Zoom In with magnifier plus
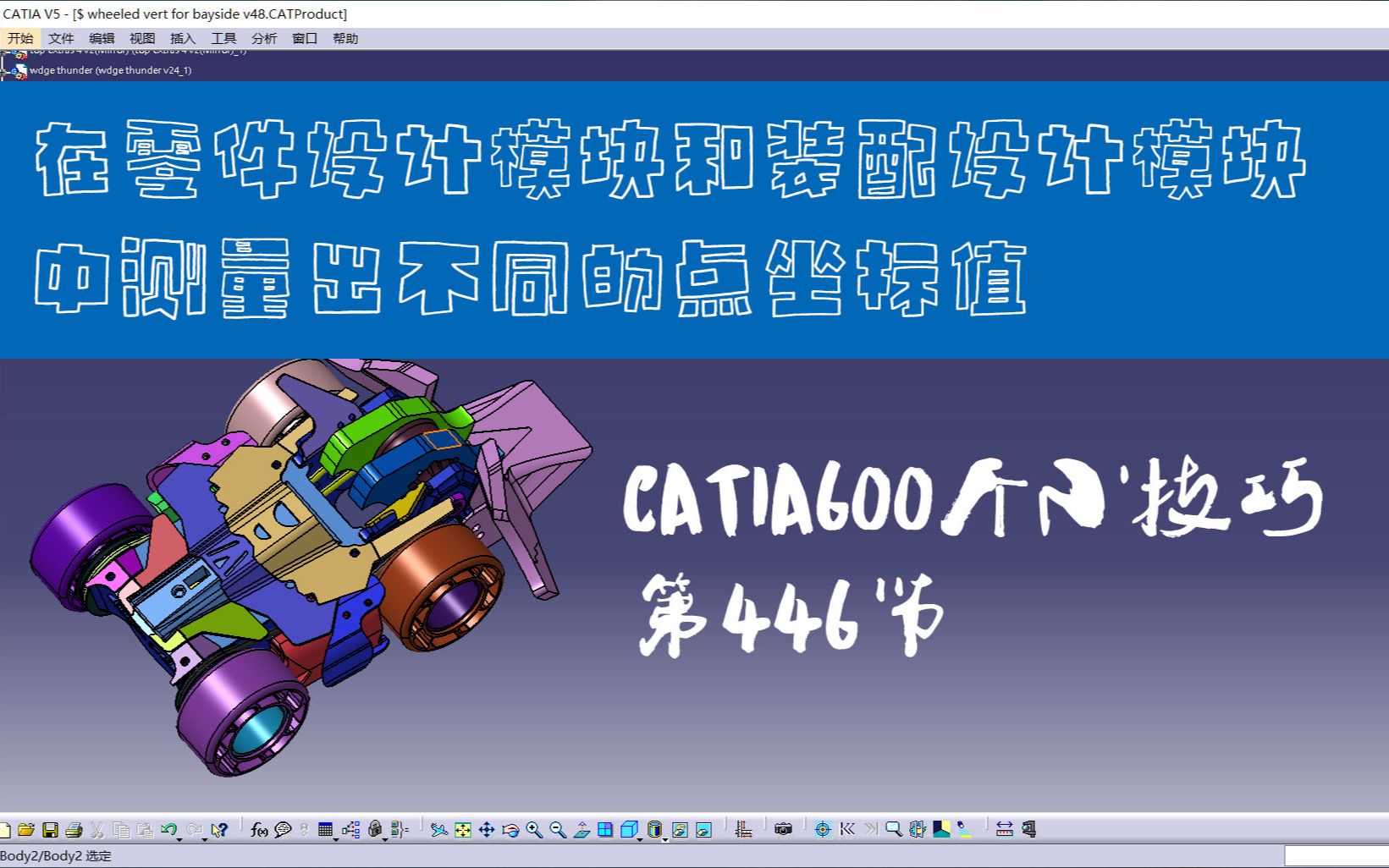 [533, 830]
